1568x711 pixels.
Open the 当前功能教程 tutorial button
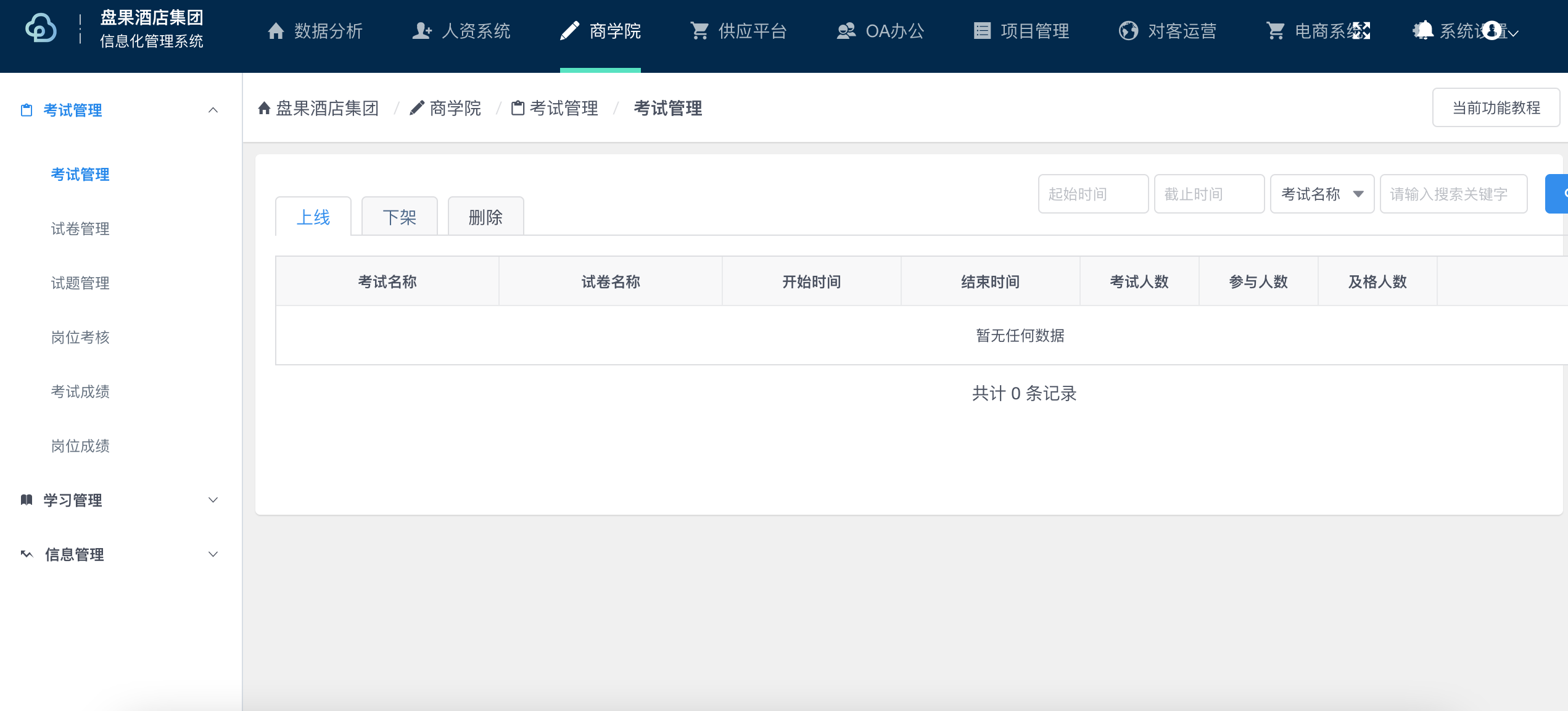(1496, 108)
